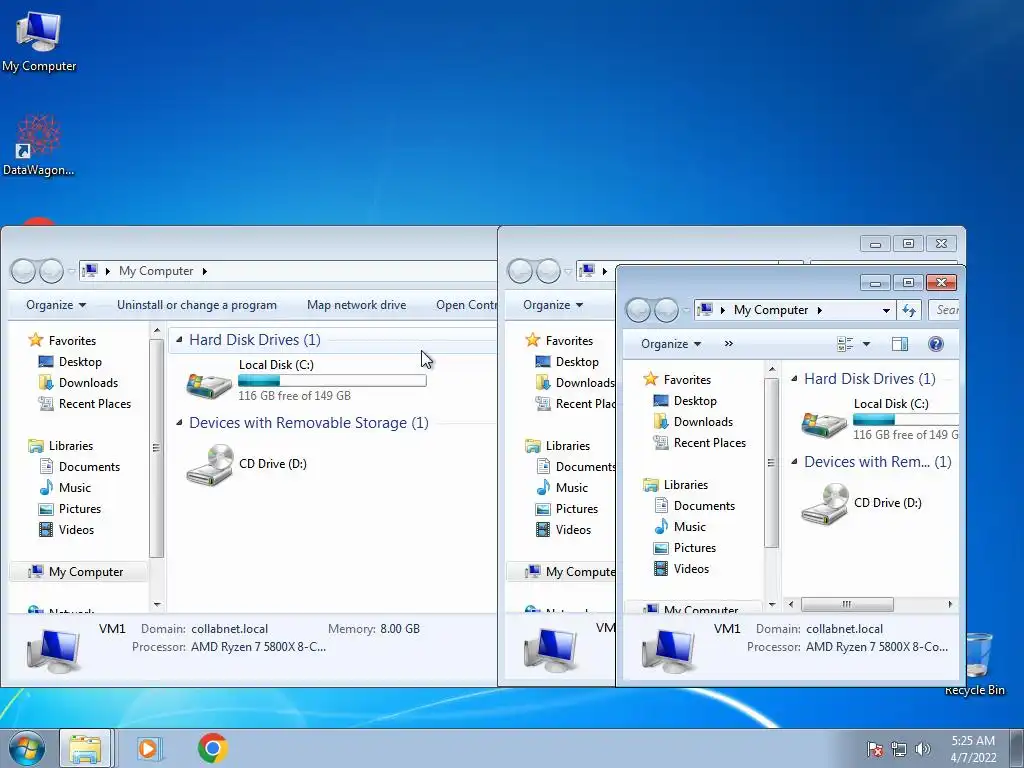Open the view options dropdown arrow in the front window
Image resolution: width=1024 pixels, height=768 pixels.
click(867, 344)
